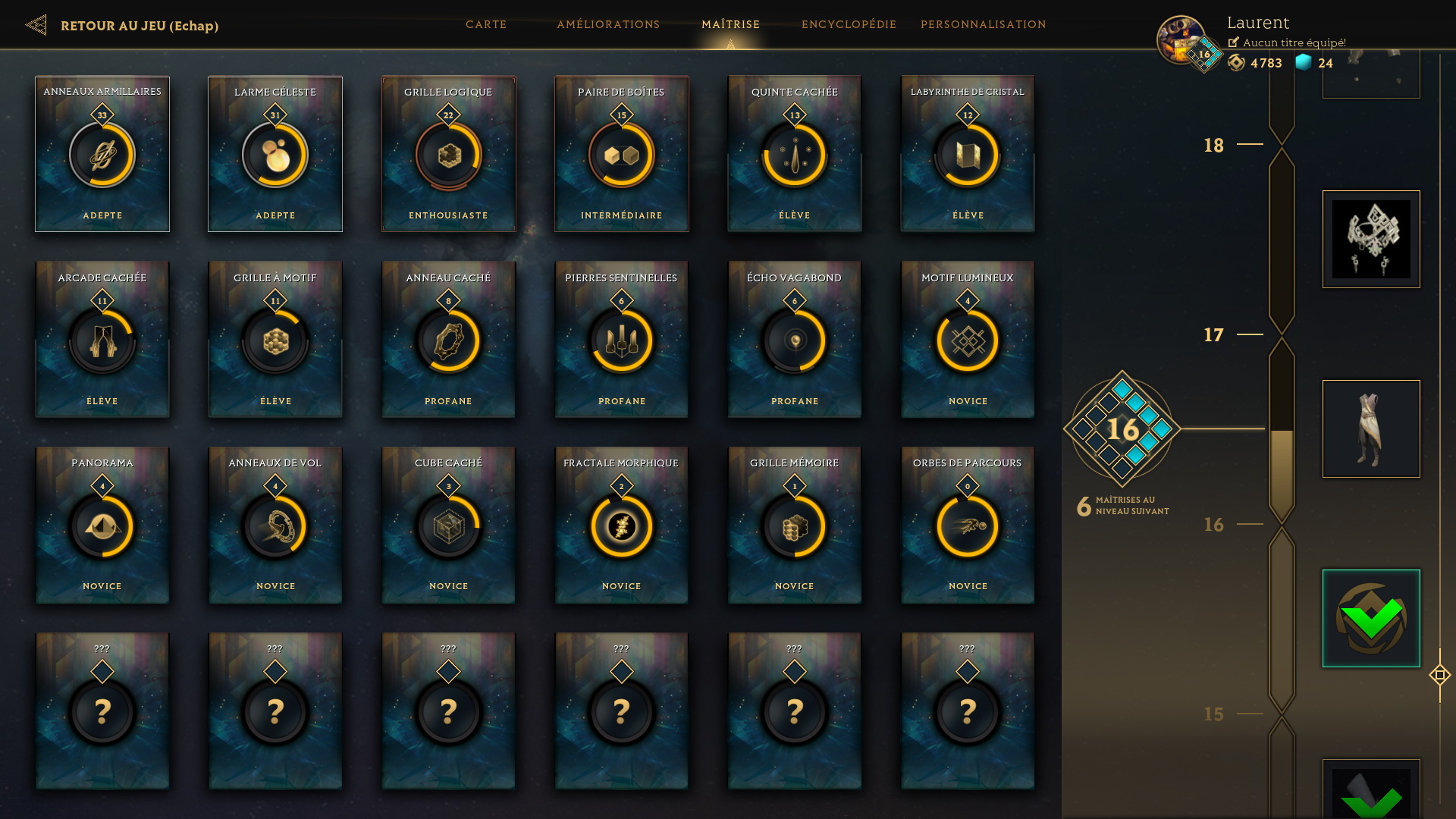1456x819 pixels.
Task: Open the Personnalisation tab
Action: (983, 24)
